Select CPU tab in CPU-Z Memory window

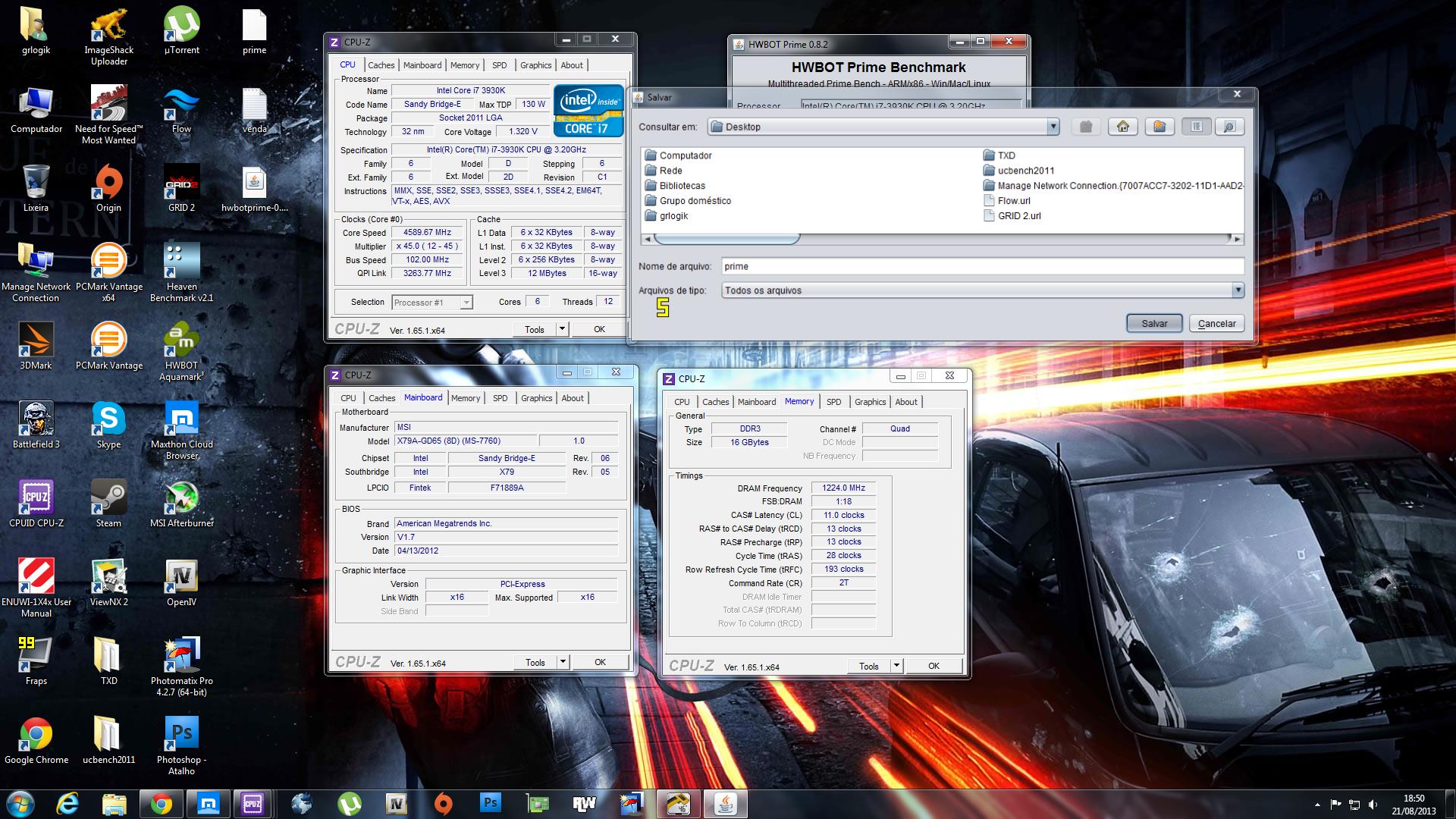click(682, 402)
